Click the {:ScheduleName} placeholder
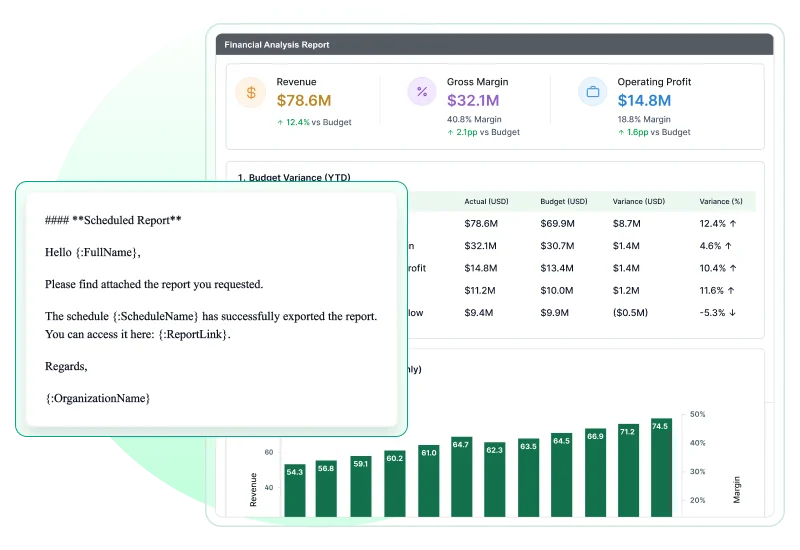Viewport: 800px width, 550px height. tap(156, 316)
